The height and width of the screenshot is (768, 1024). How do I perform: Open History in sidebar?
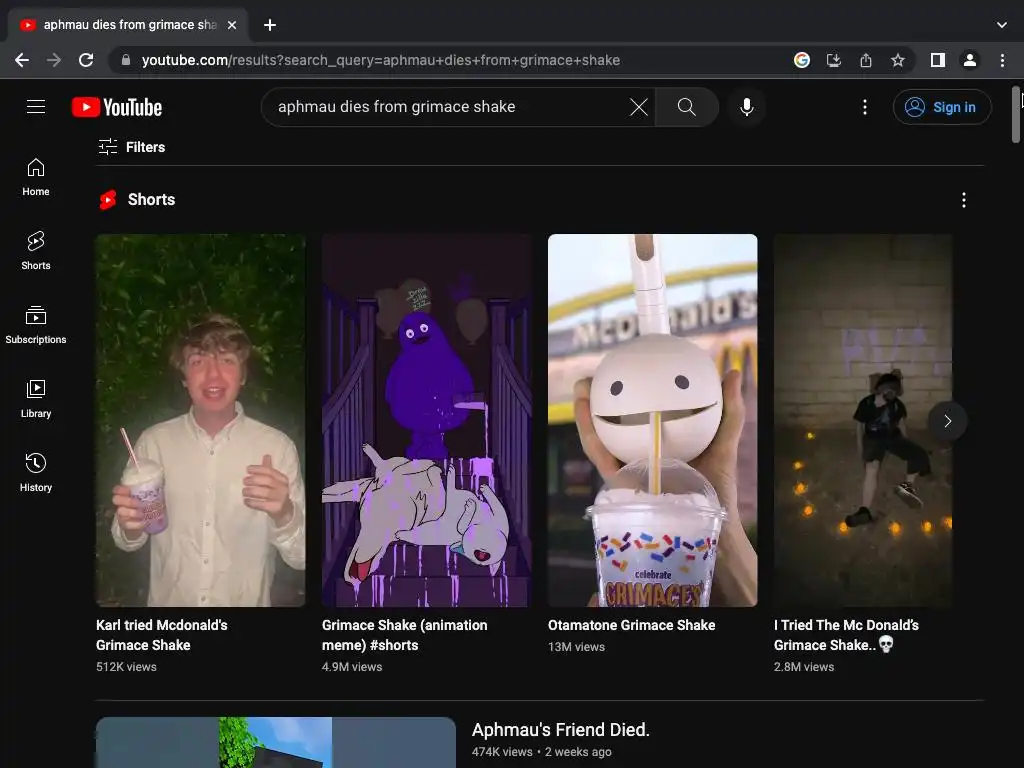36,472
